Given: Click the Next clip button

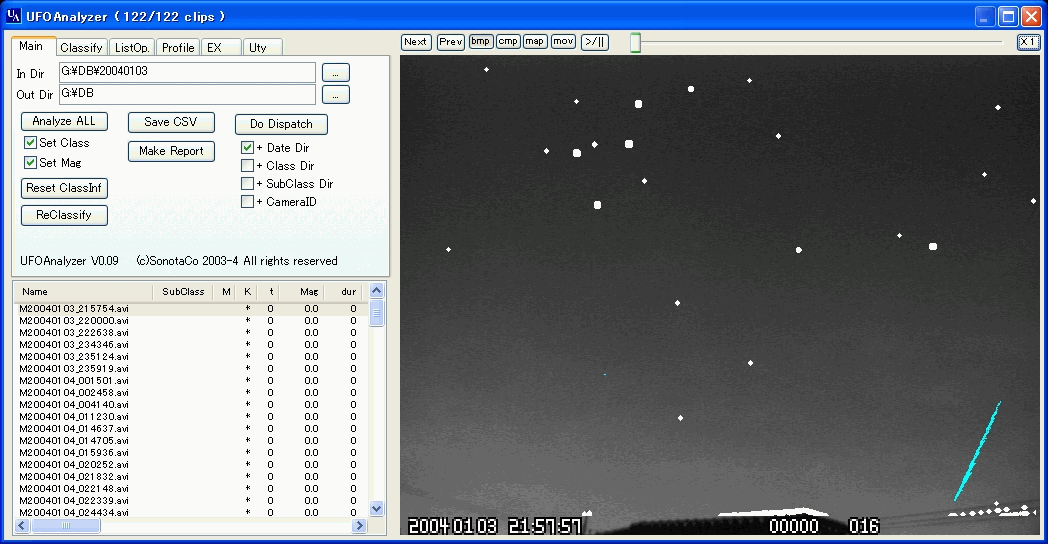Looking at the screenshot, I should 416,42.
